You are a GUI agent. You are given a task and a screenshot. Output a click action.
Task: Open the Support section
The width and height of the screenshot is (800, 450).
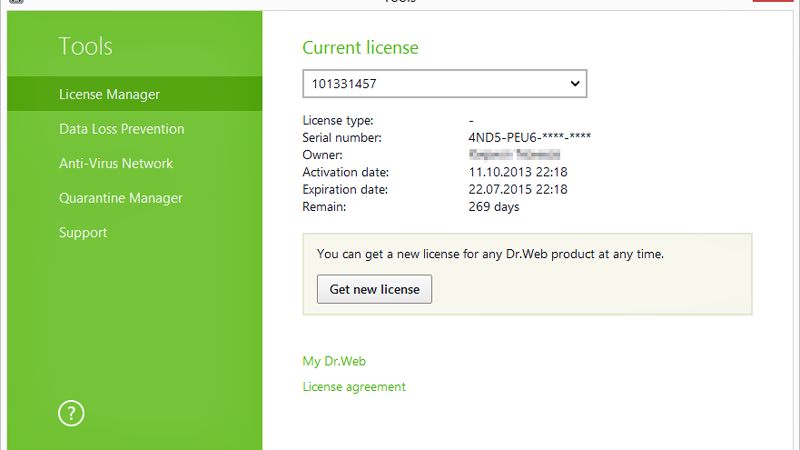click(83, 233)
